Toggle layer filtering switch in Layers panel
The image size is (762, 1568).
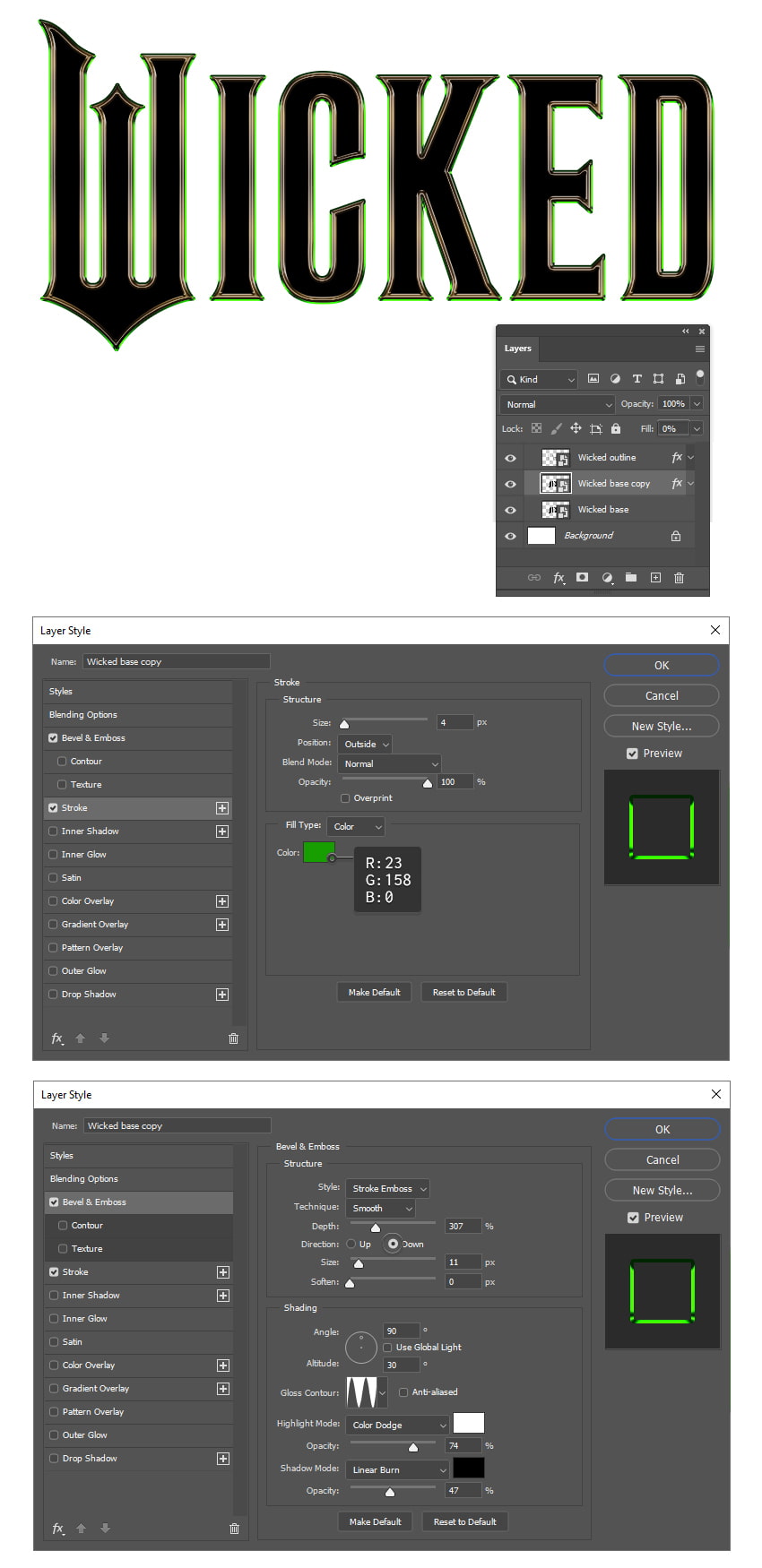tap(700, 376)
